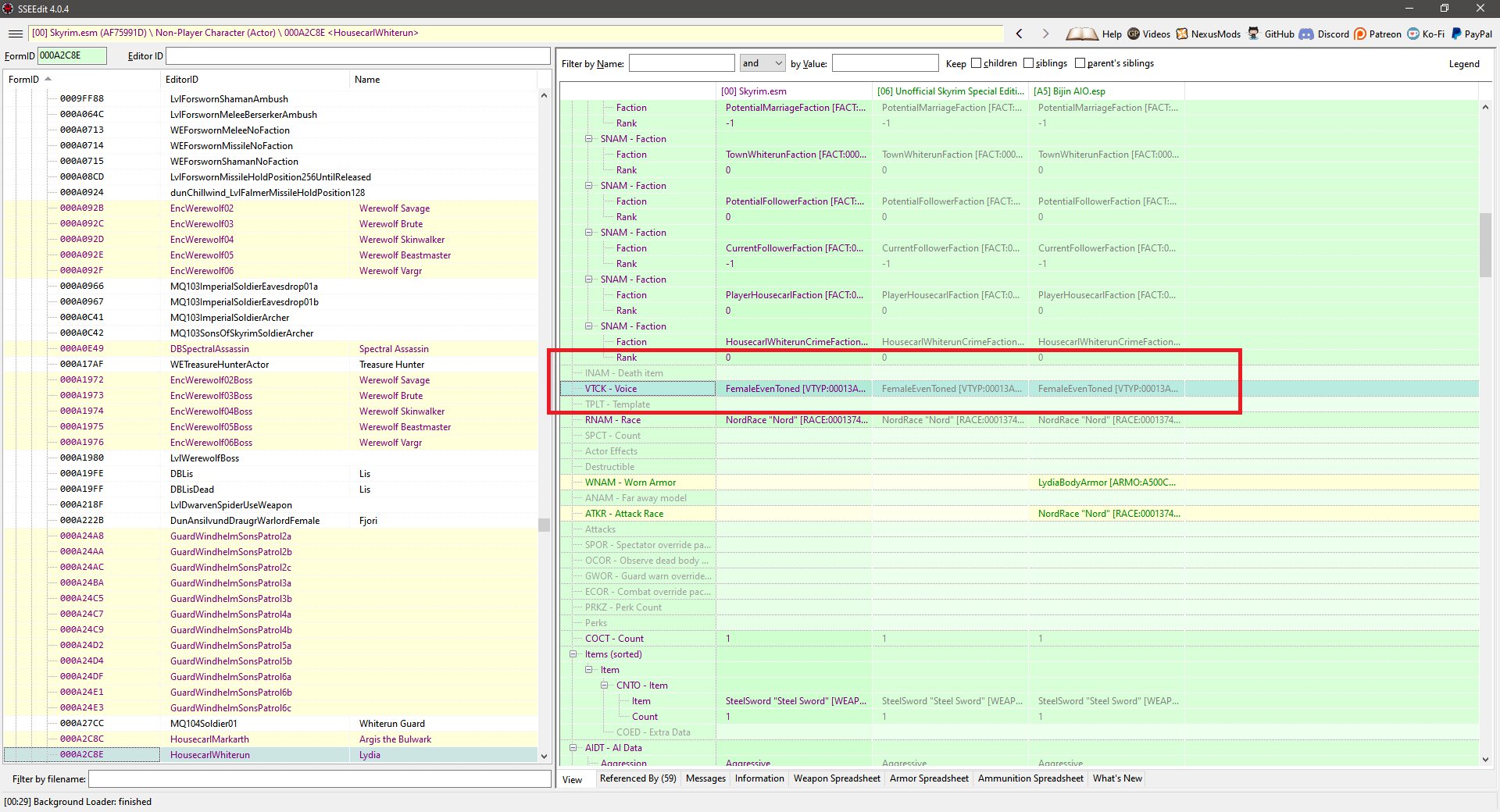Collapse the Items (sorted) node
The image size is (1500, 812).
[573, 654]
